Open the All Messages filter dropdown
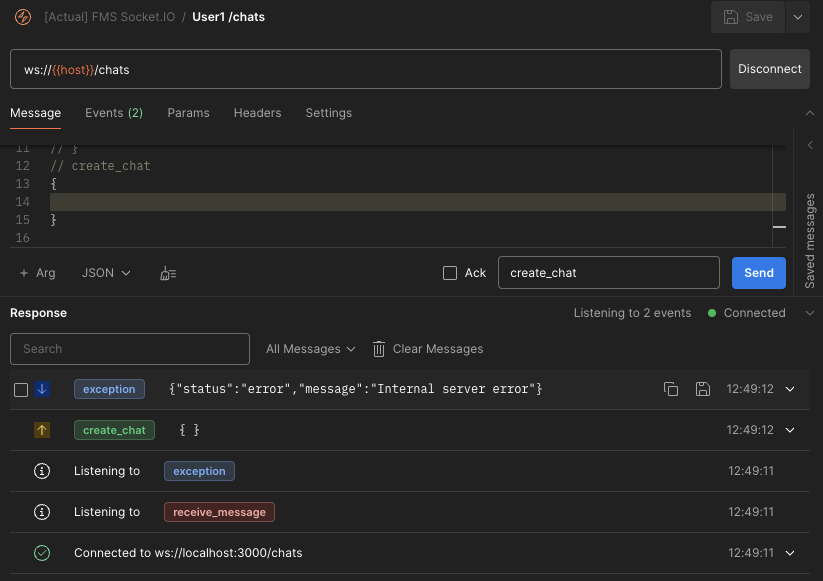The width and height of the screenshot is (823, 581). (311, 348)
